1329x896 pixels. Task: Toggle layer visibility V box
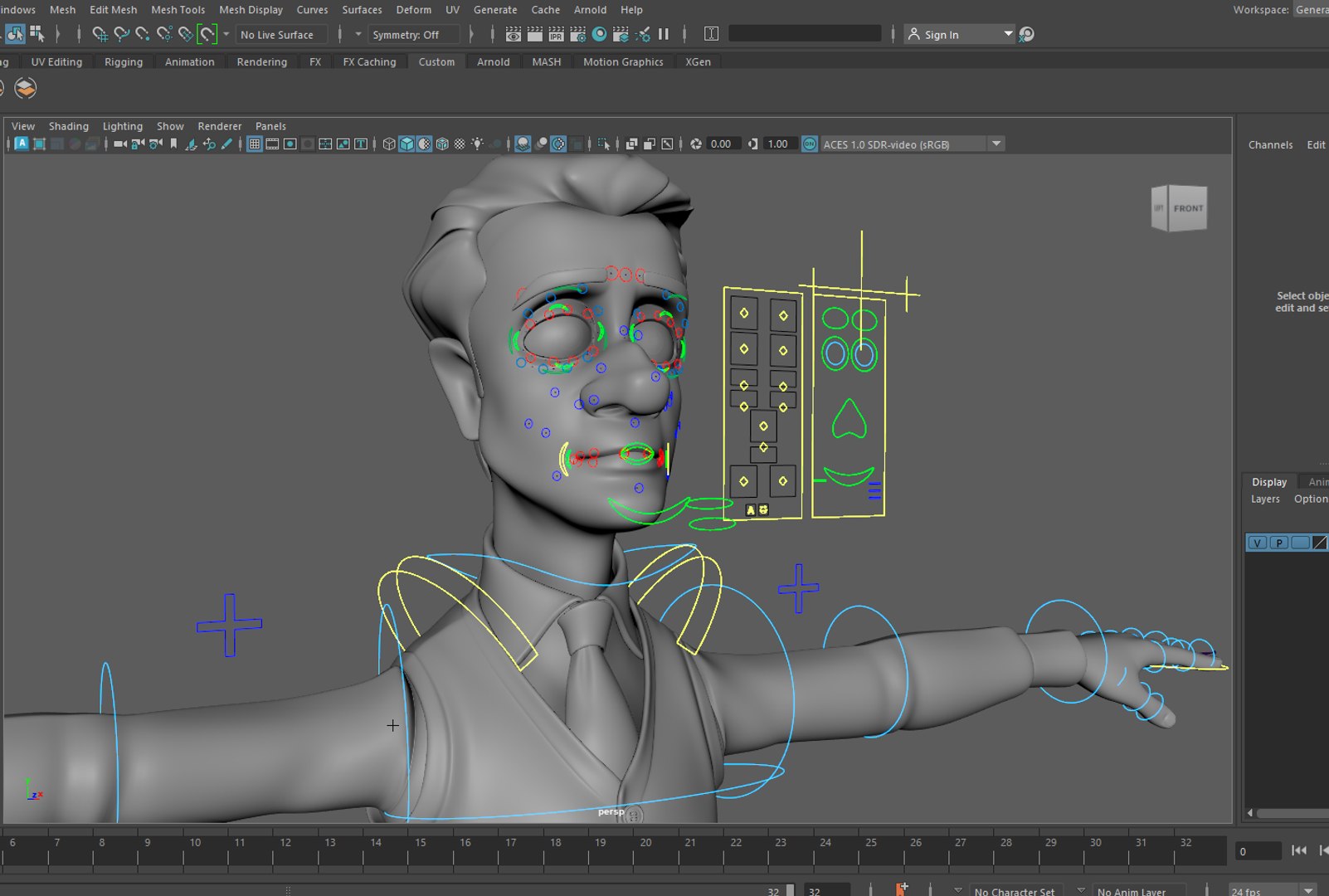point(1258,543)
